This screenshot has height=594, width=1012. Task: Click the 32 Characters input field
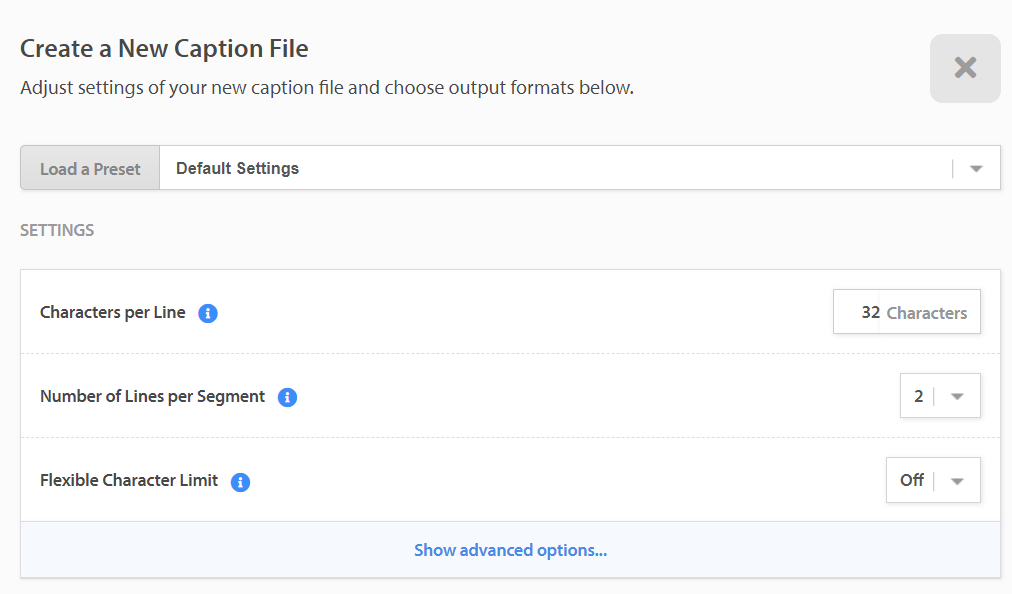(907, 312)
